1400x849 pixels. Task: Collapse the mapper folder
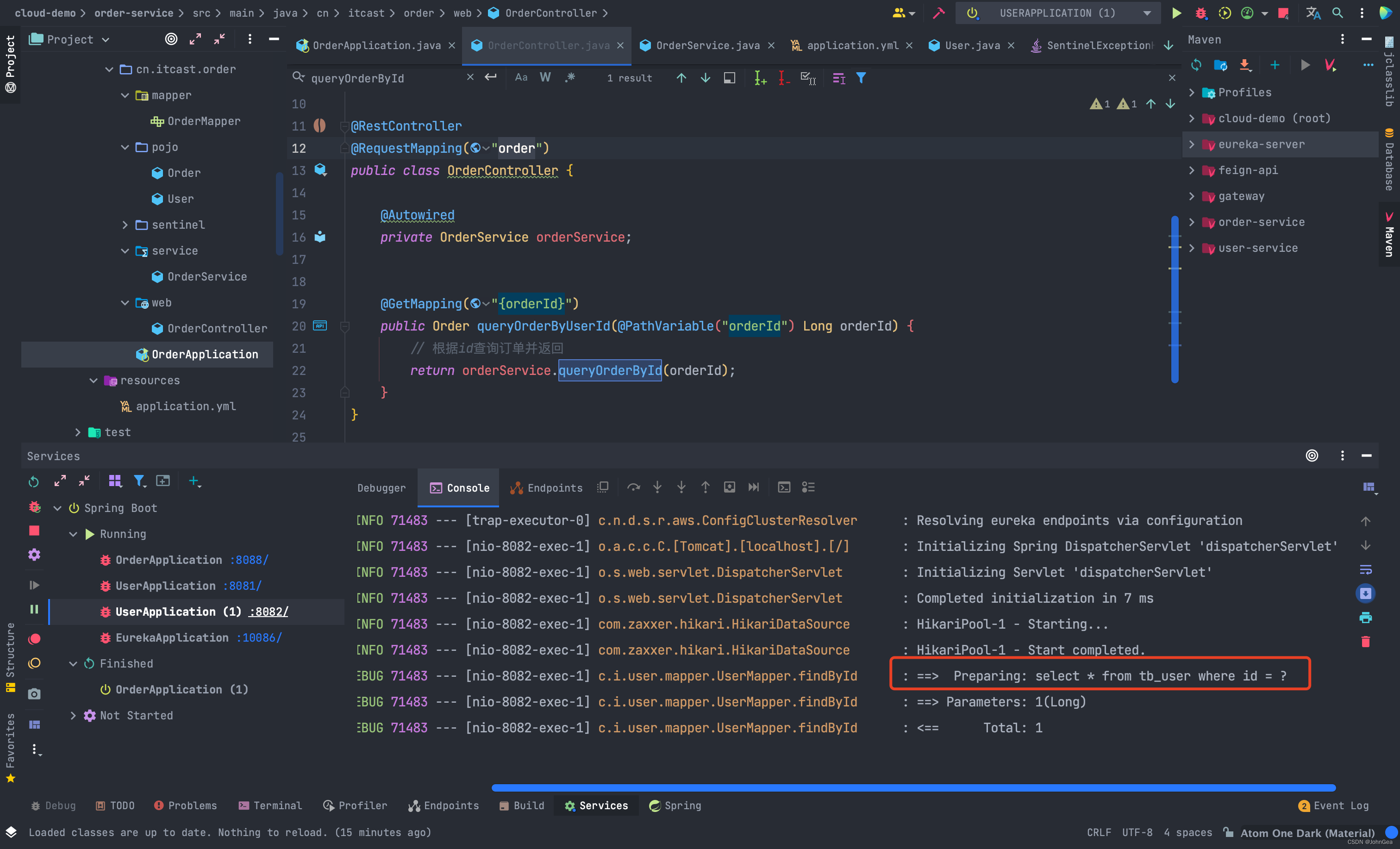coord(125,95)
